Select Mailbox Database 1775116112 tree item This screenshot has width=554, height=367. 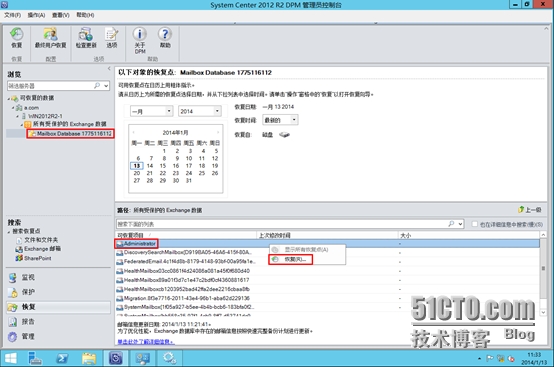coord(71,134)
